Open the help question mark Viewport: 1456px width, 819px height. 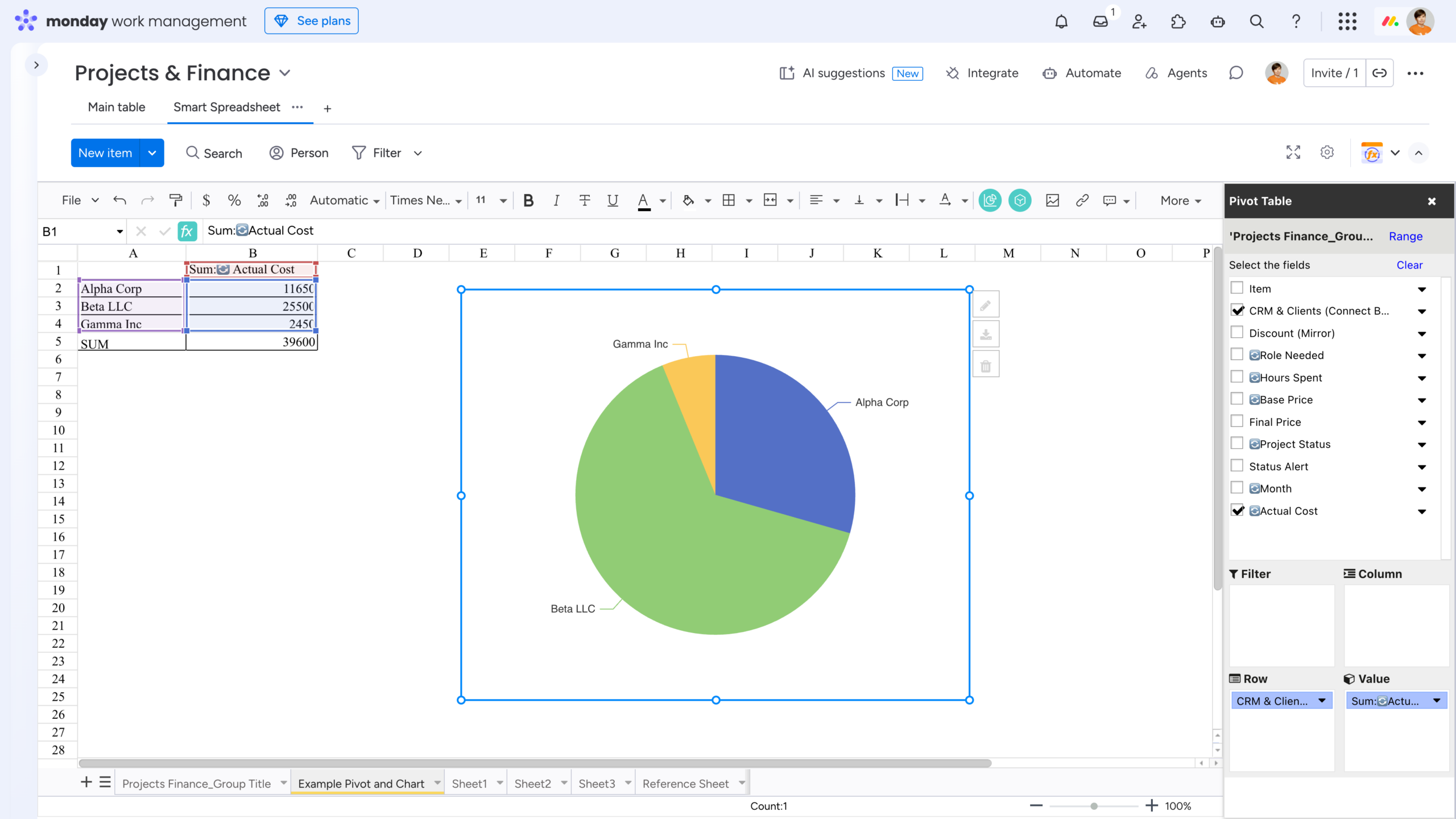point(1296,22)
